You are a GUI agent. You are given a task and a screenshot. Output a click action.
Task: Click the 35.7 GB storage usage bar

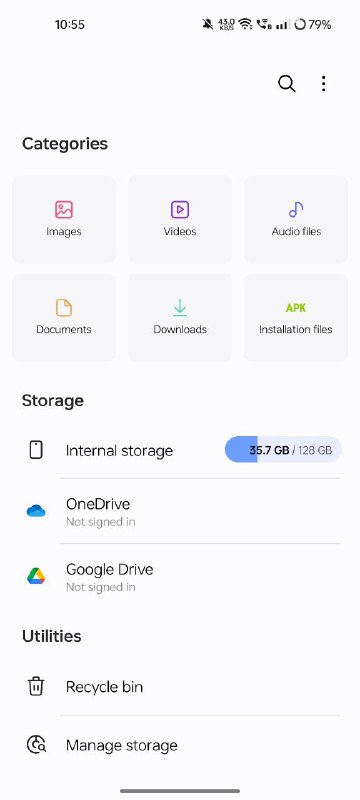[x=283, y=449]
